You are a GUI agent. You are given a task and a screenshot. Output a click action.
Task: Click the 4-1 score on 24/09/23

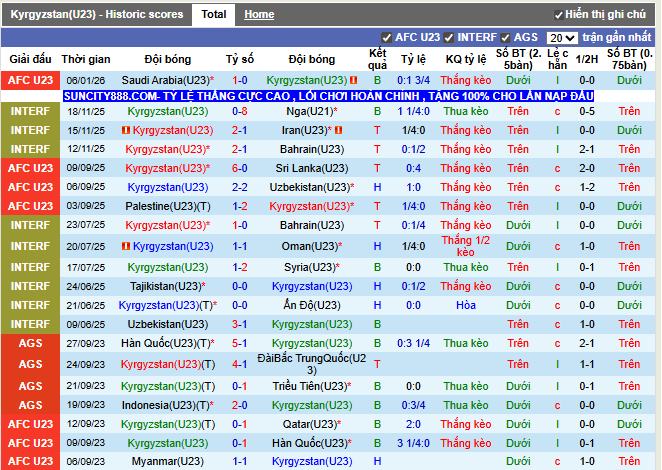click(240, 364)
